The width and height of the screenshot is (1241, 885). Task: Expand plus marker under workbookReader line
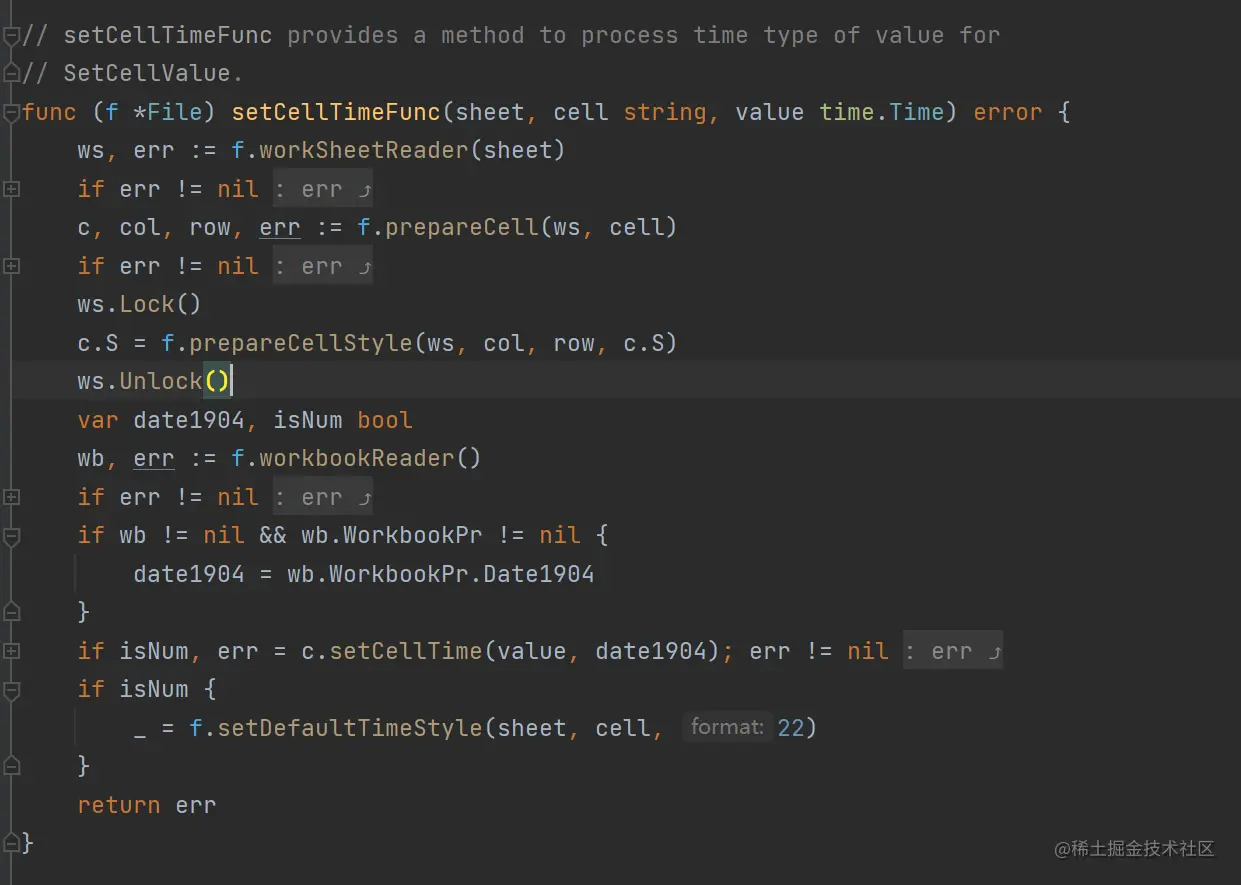[11, 497]
